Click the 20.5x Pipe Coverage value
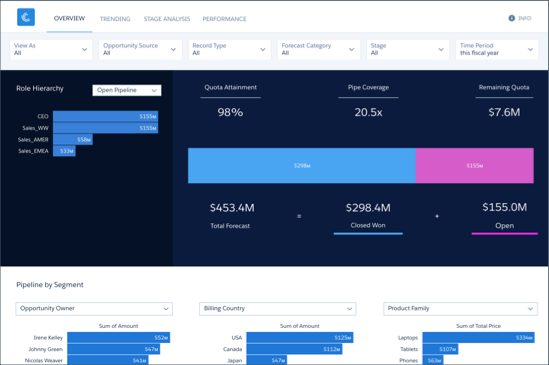The image size is (549, 365). pyautogui.click(x=368, y=112)
